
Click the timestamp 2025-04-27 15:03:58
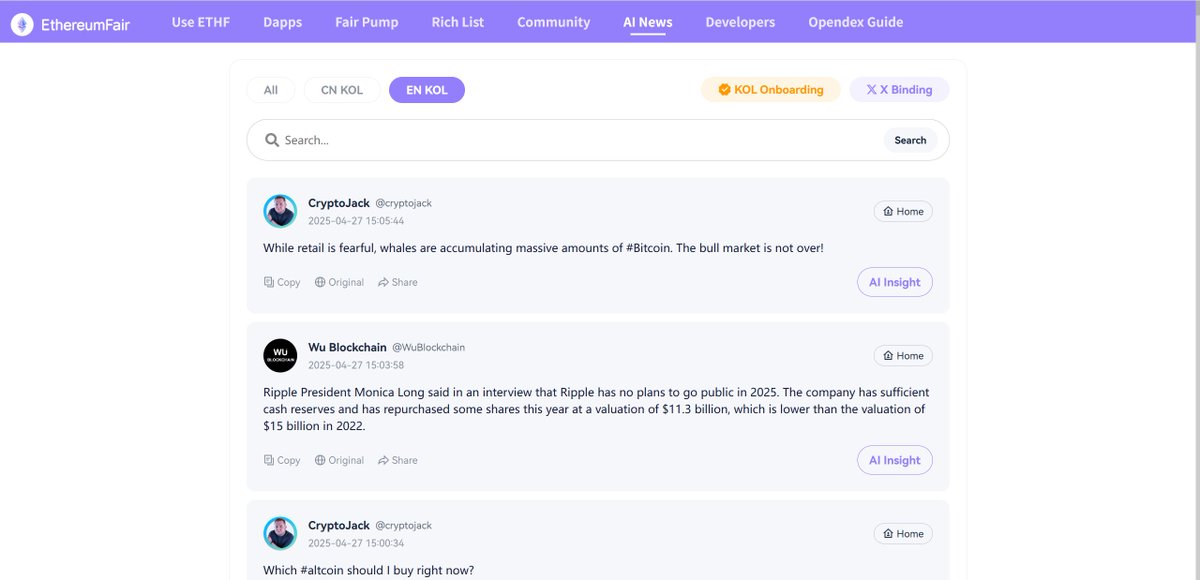[x=356, y=365]
